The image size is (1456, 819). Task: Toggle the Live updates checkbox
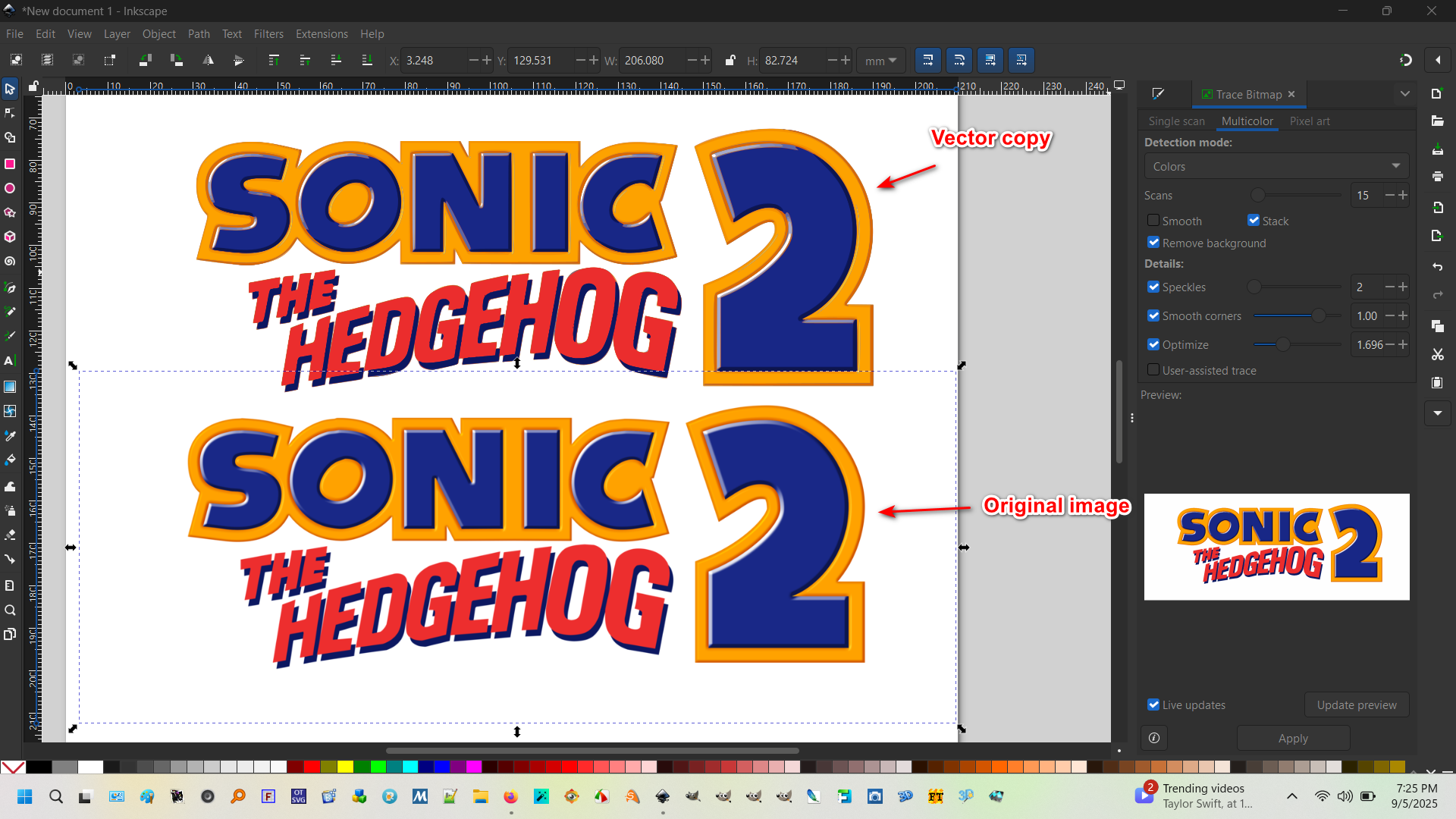click(x=1153, y=704)
